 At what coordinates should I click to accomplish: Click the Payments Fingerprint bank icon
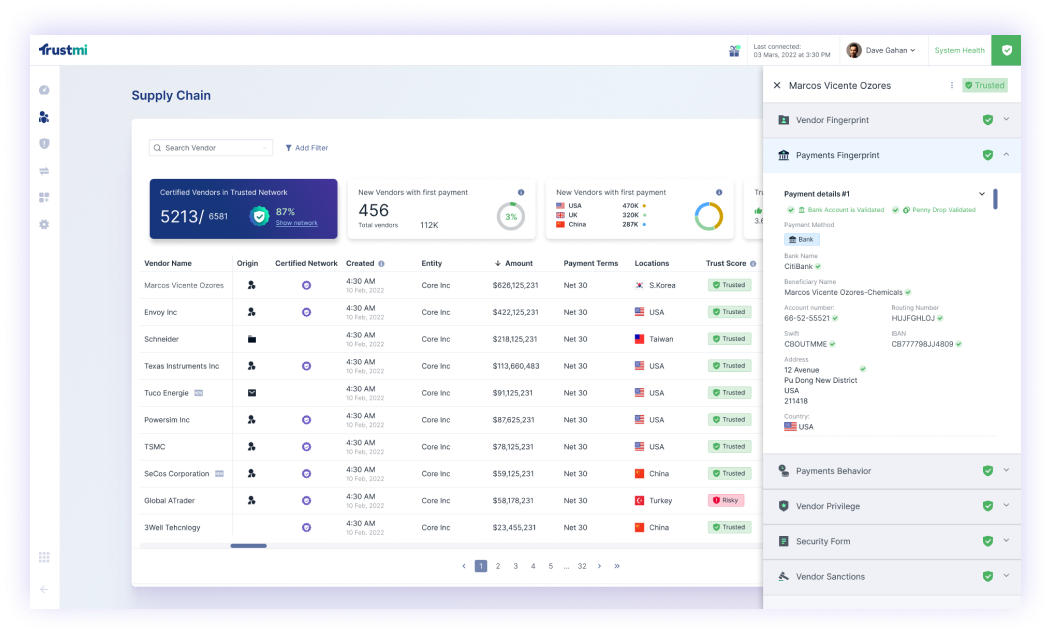pyautogui.click(x=784, y=155)
